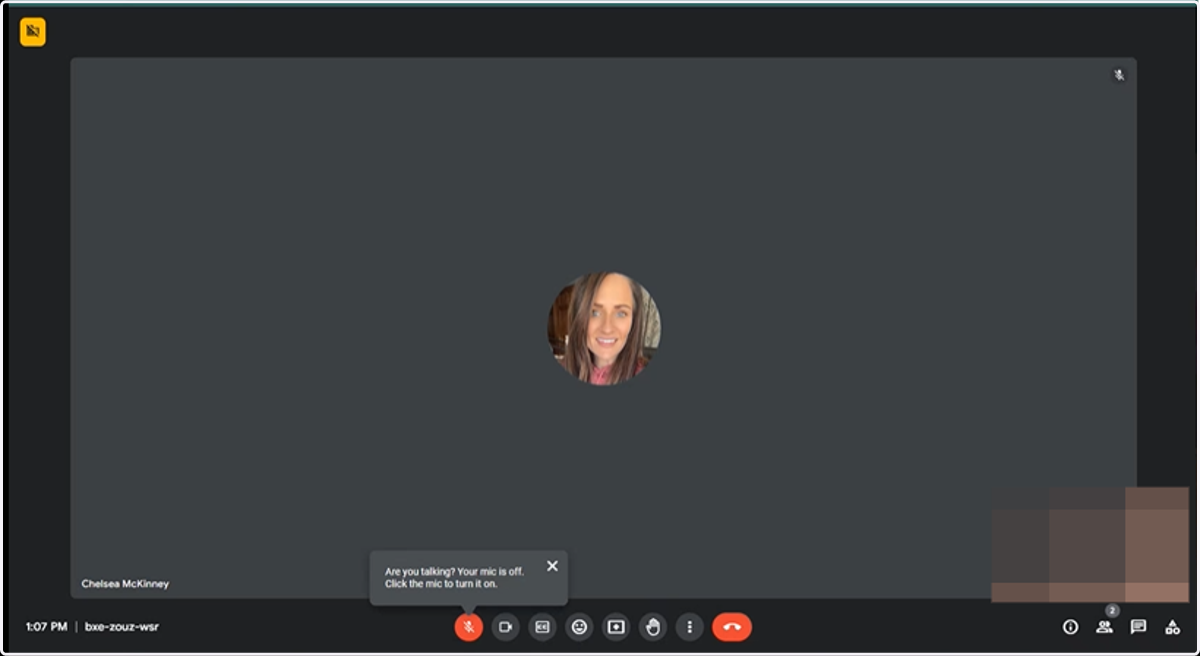Click the 1:07 PM time display
This screenshot has height=656, width=1200.
[x=46, y=627]
